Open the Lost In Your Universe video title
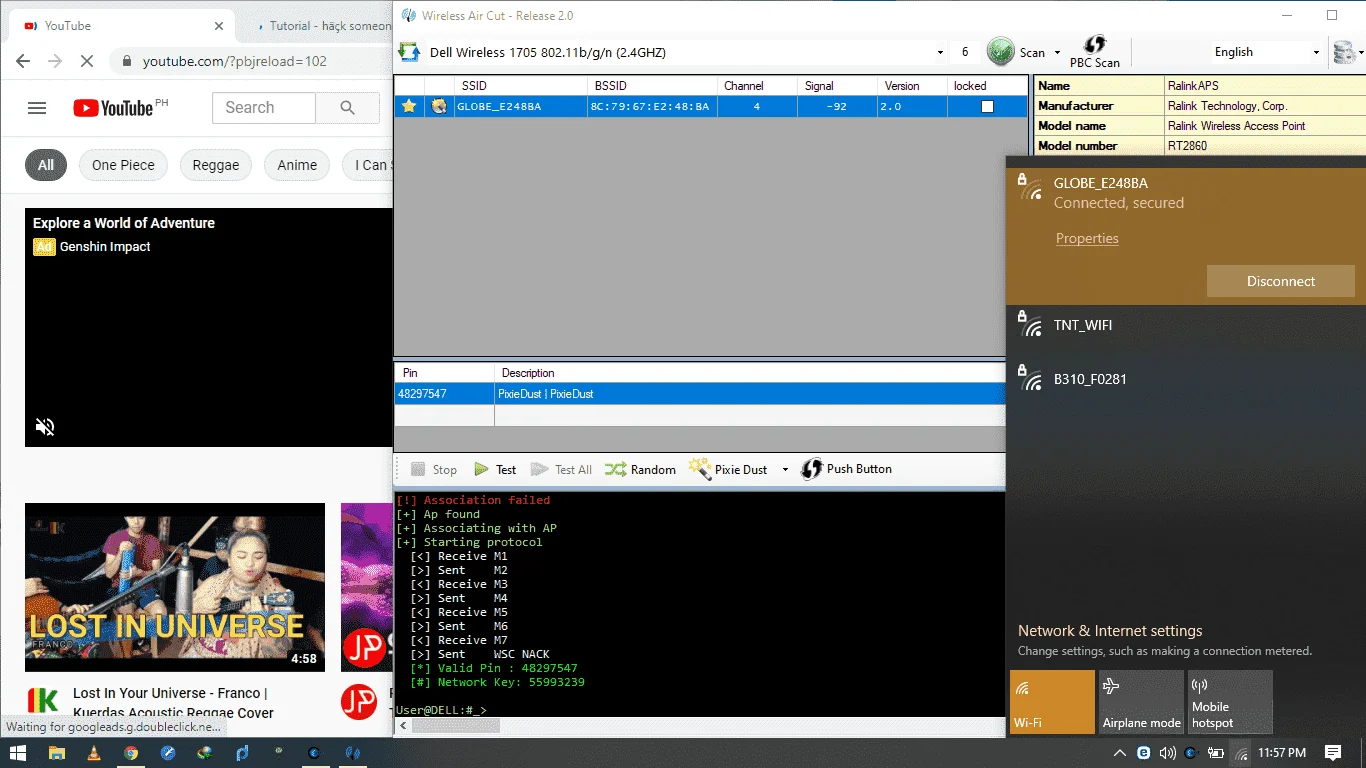Image resolution: width=1366 pixels, height=768 pixels. click(x=173, y=703)
